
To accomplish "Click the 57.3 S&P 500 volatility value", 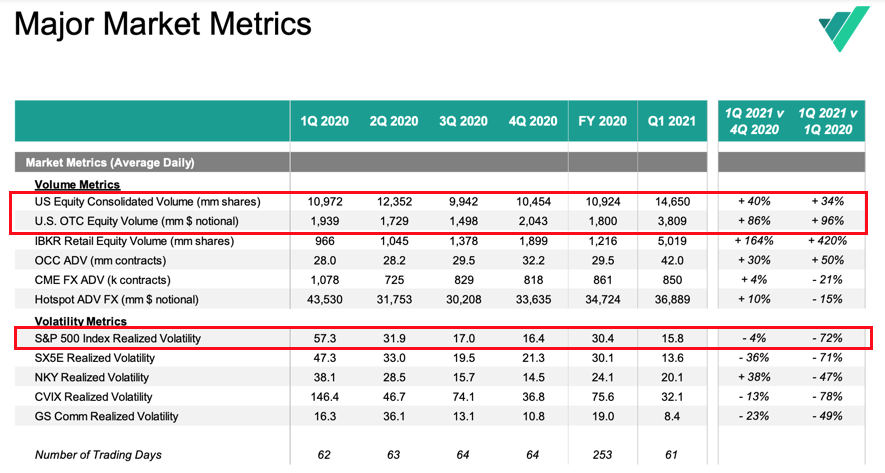I will 325,339.
